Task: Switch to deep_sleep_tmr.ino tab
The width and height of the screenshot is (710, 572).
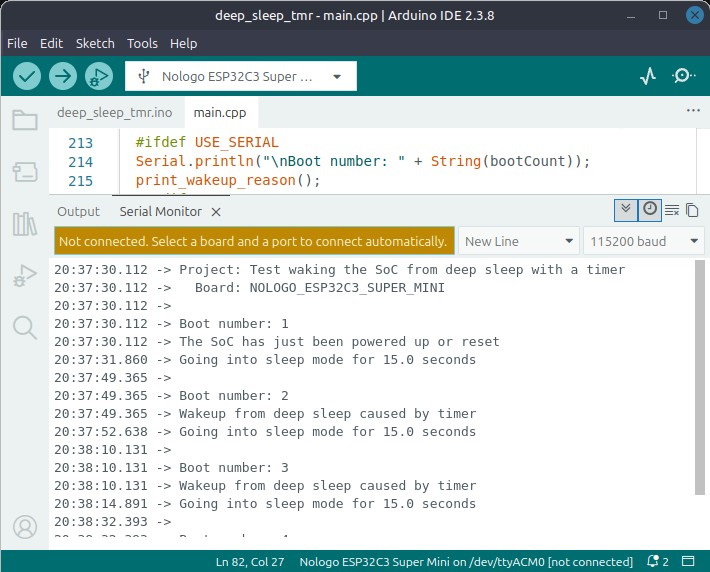Action: tap(115, 112)
